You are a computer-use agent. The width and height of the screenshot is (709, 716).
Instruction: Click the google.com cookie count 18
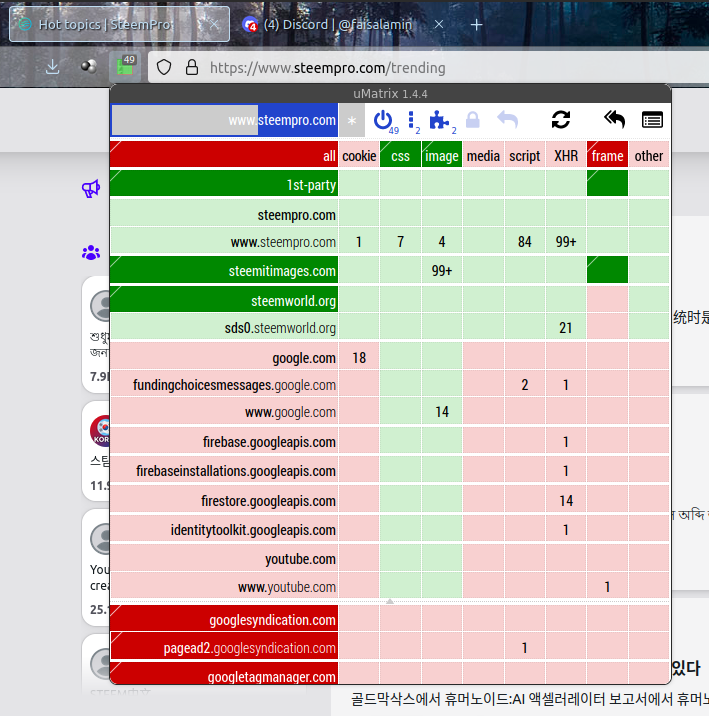pos(359,356)
